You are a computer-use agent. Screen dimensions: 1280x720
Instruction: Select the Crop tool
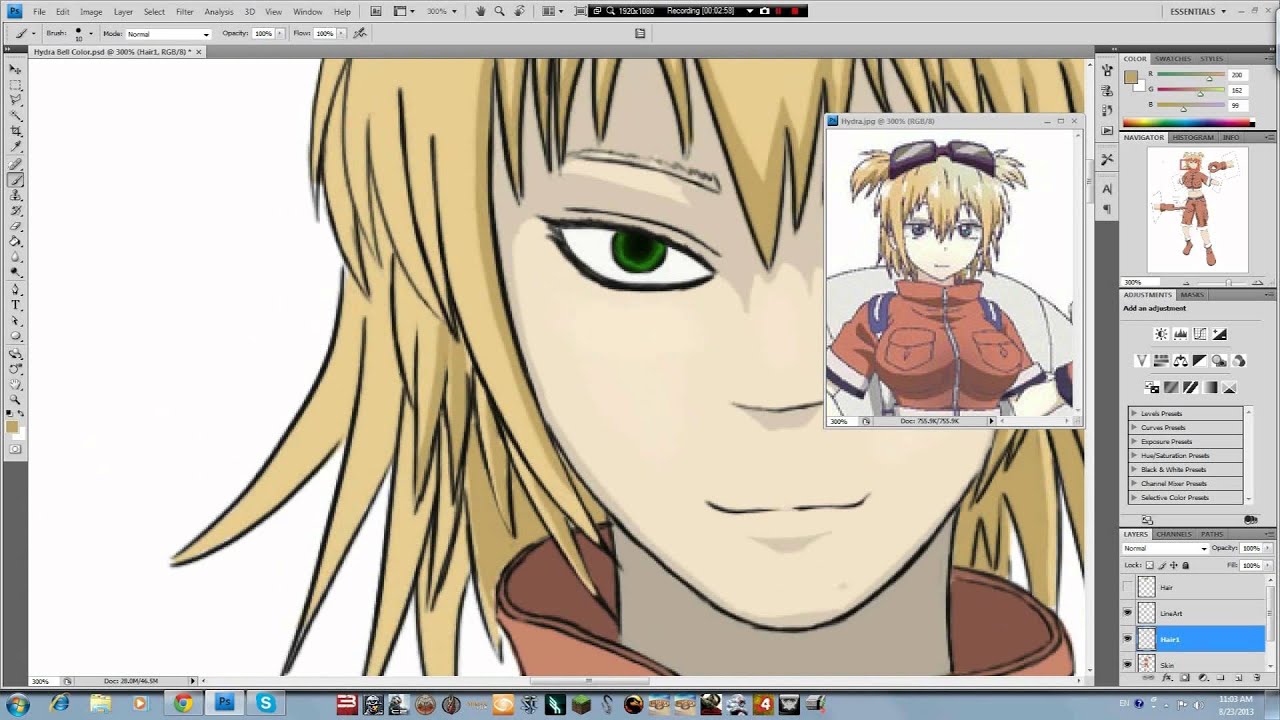pyautogui.click(x=15, y=130)
